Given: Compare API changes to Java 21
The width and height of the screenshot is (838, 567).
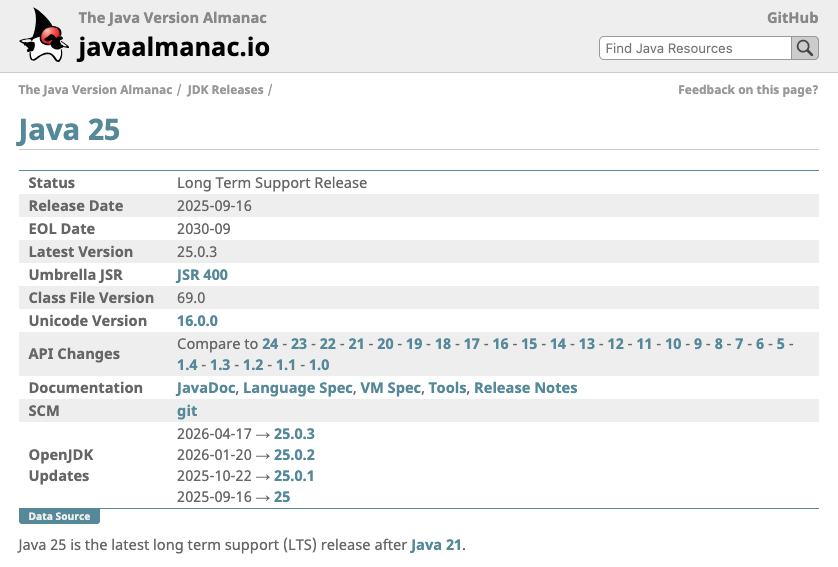Looking at the screenshot, I should 356,344.
